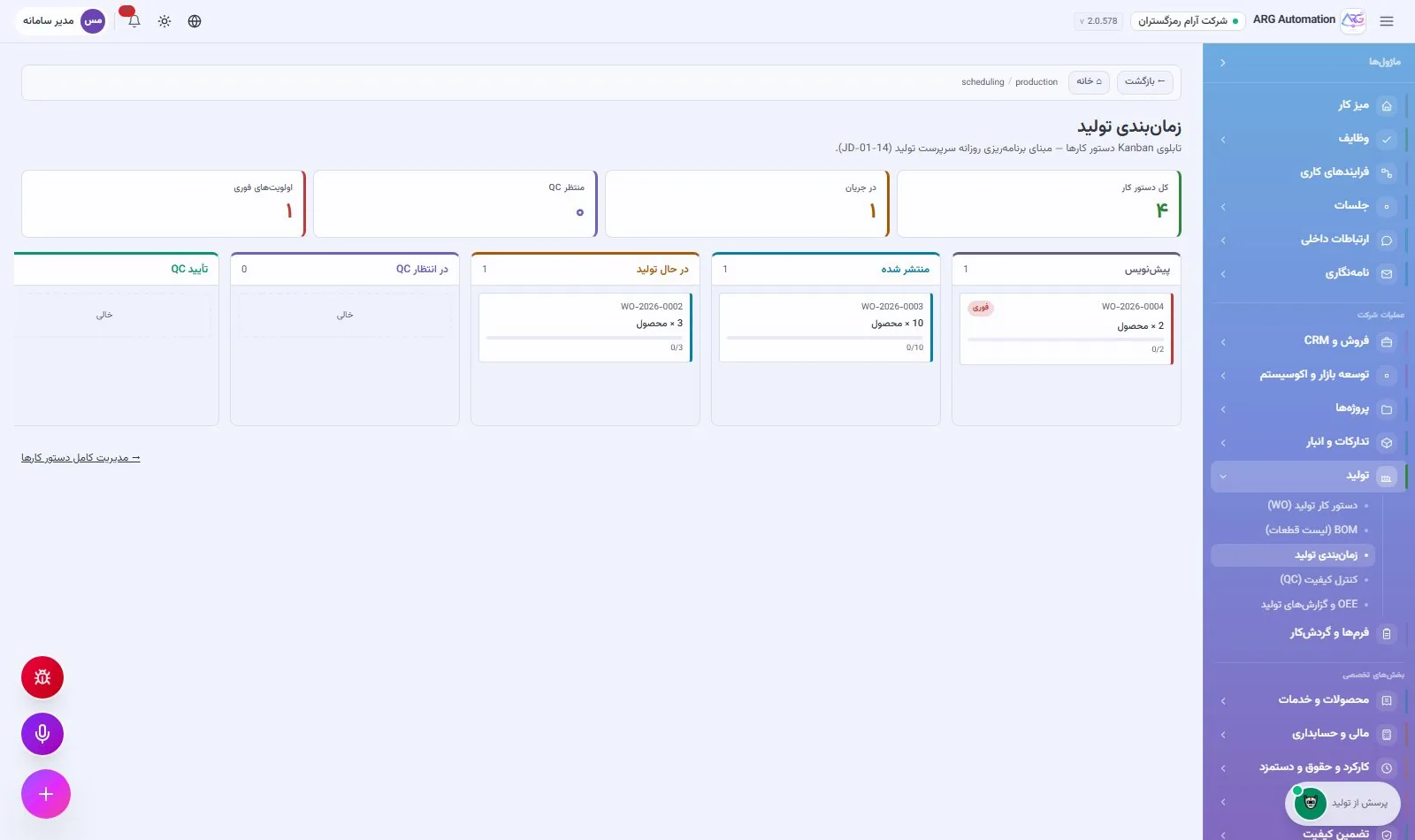The image size is (1415, 840).
Task: Click the فرایندهای کاری workflow icon
Action: click(x=1387, y=172)
